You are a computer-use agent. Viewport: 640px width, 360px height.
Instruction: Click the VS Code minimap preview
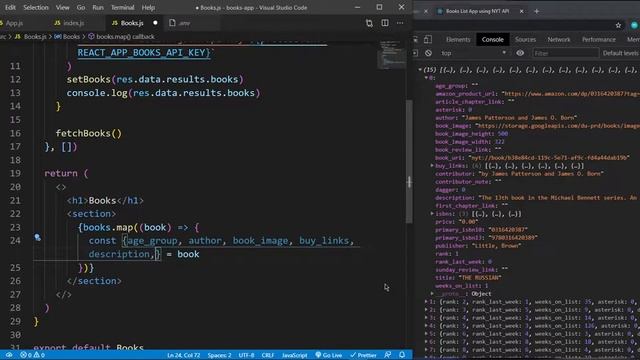click(391, 55)
